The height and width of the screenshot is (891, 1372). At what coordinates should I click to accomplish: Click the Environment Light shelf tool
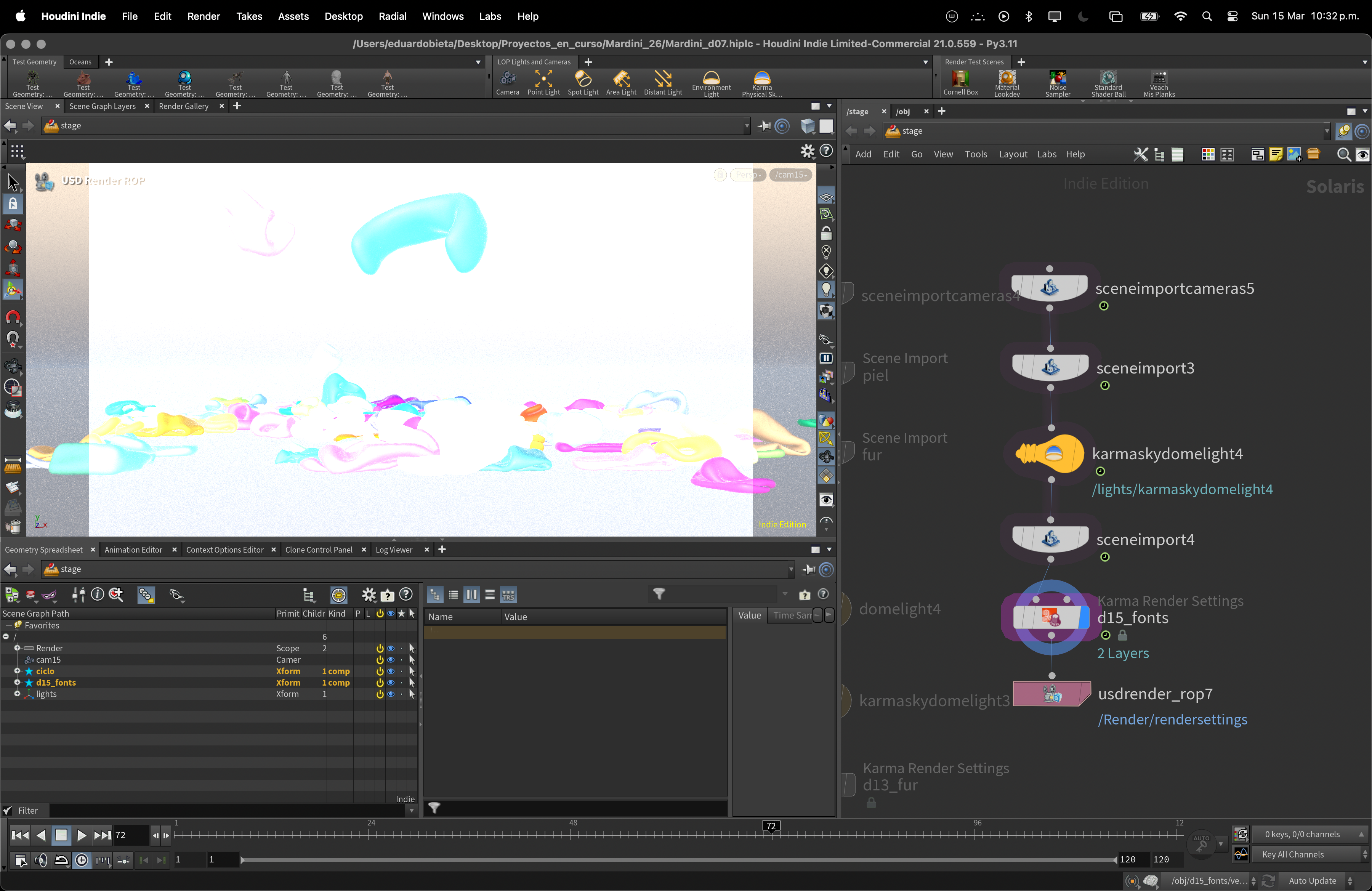[x=711, y=82]
